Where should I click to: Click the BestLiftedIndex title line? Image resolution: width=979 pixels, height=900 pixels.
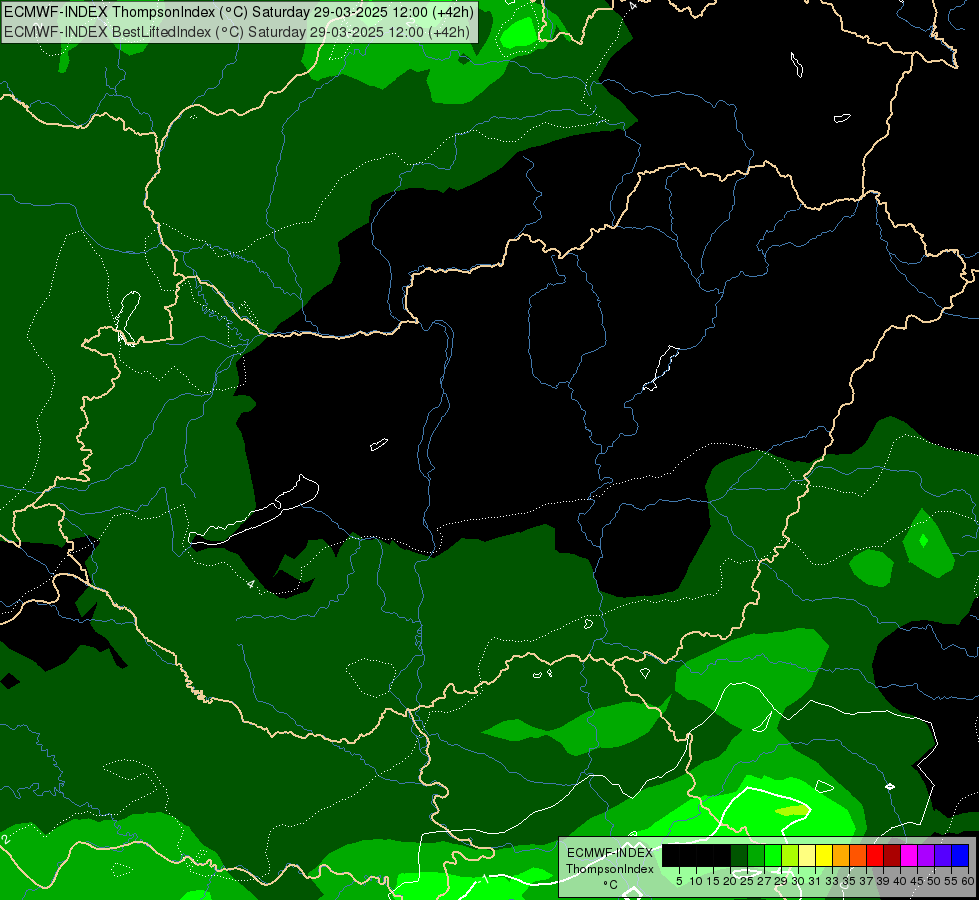pos(237,31)
